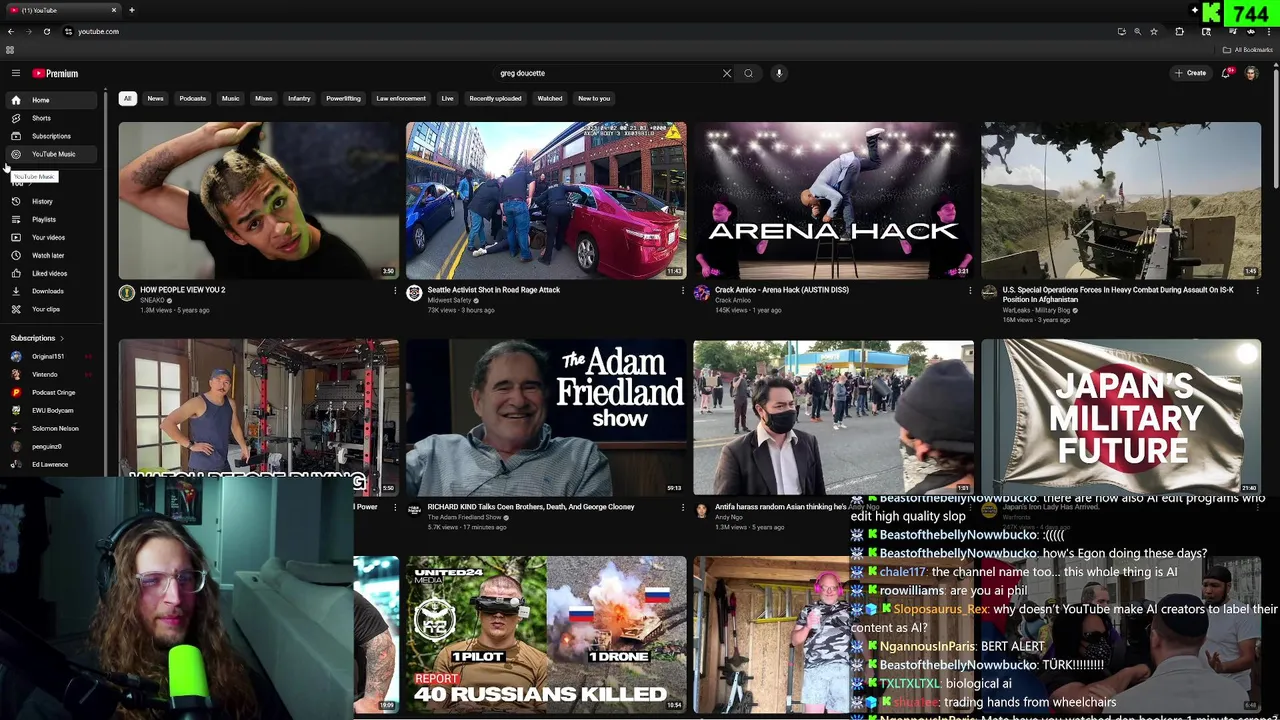This screenshot has width=1280, height=720.
Task: Open Liked videos
Action: tap(52, 273)
